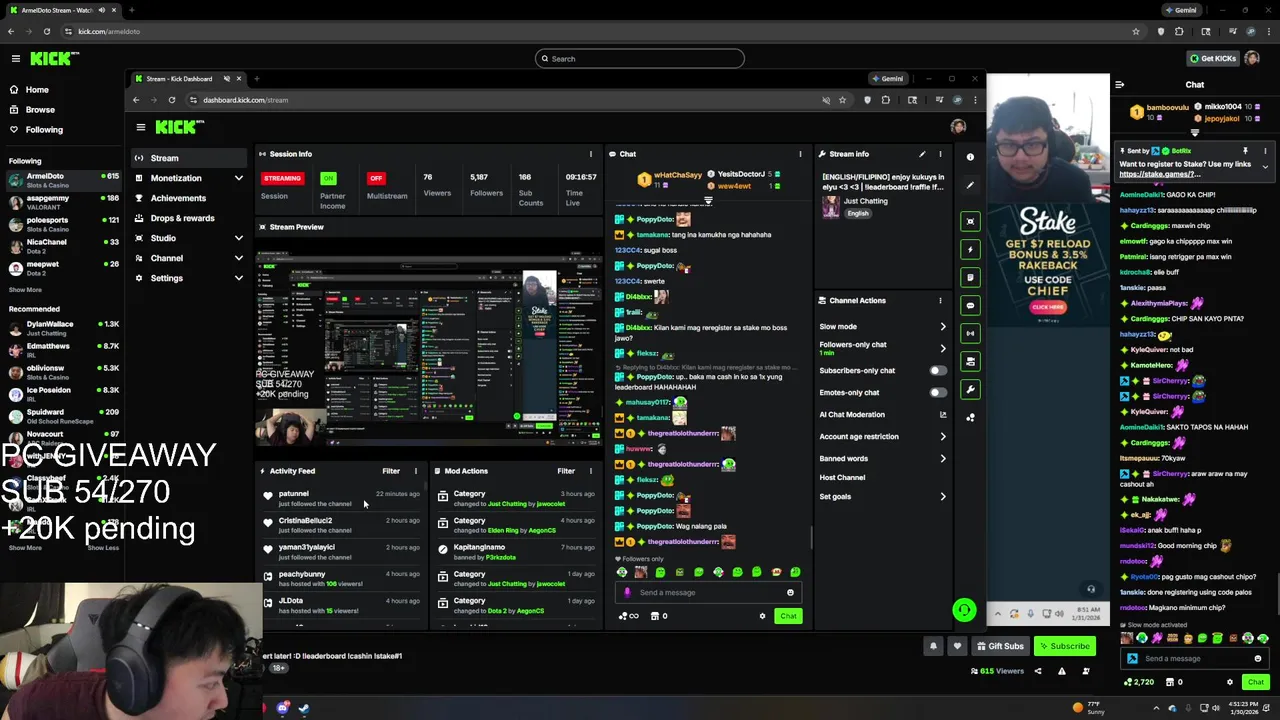Report stream via the warning triangle icon
Screen dimensions: 1280x720
pos(1061,671)
